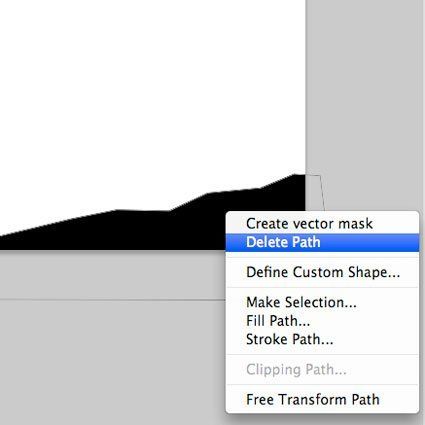Select the highlighted Delete Path entry

322,242
